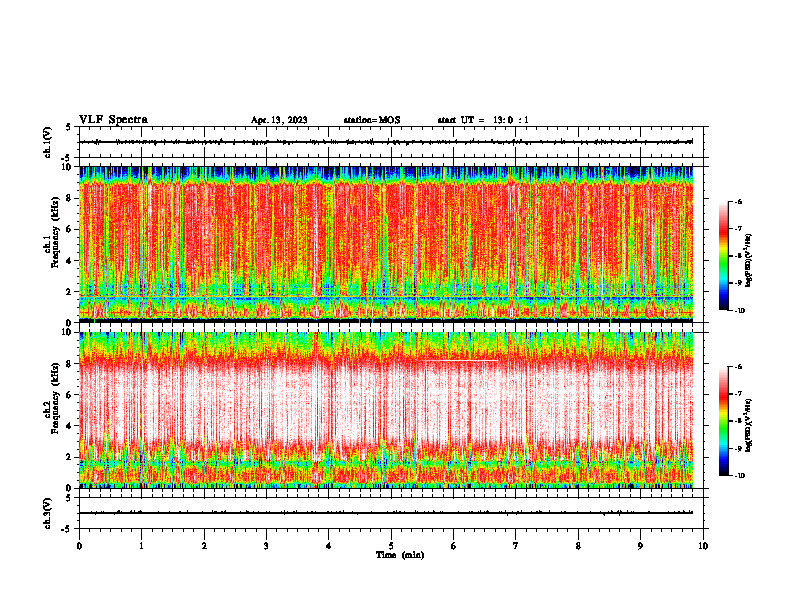Click the white horizontal line in ch.2 spectrogram
The width and height of the screenshot is (792, 612).
[x=461, y=361]
